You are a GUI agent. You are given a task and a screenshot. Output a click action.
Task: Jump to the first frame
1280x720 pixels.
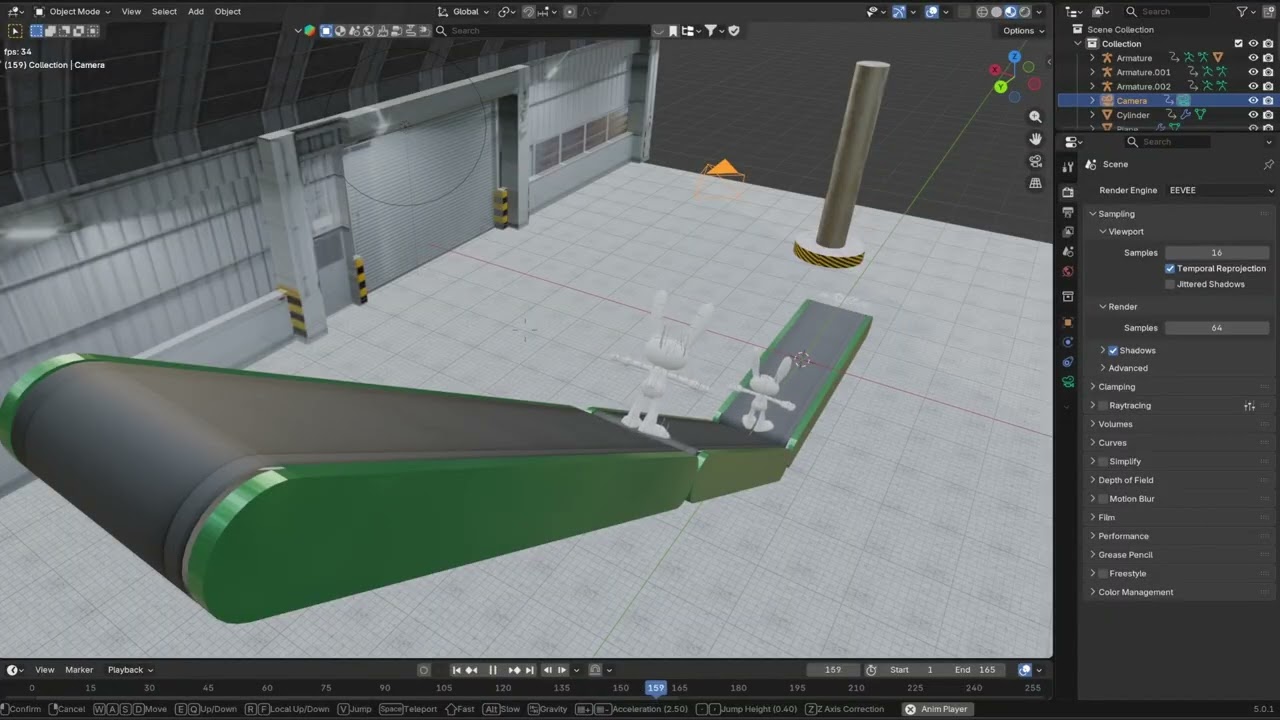click(457, 670)
